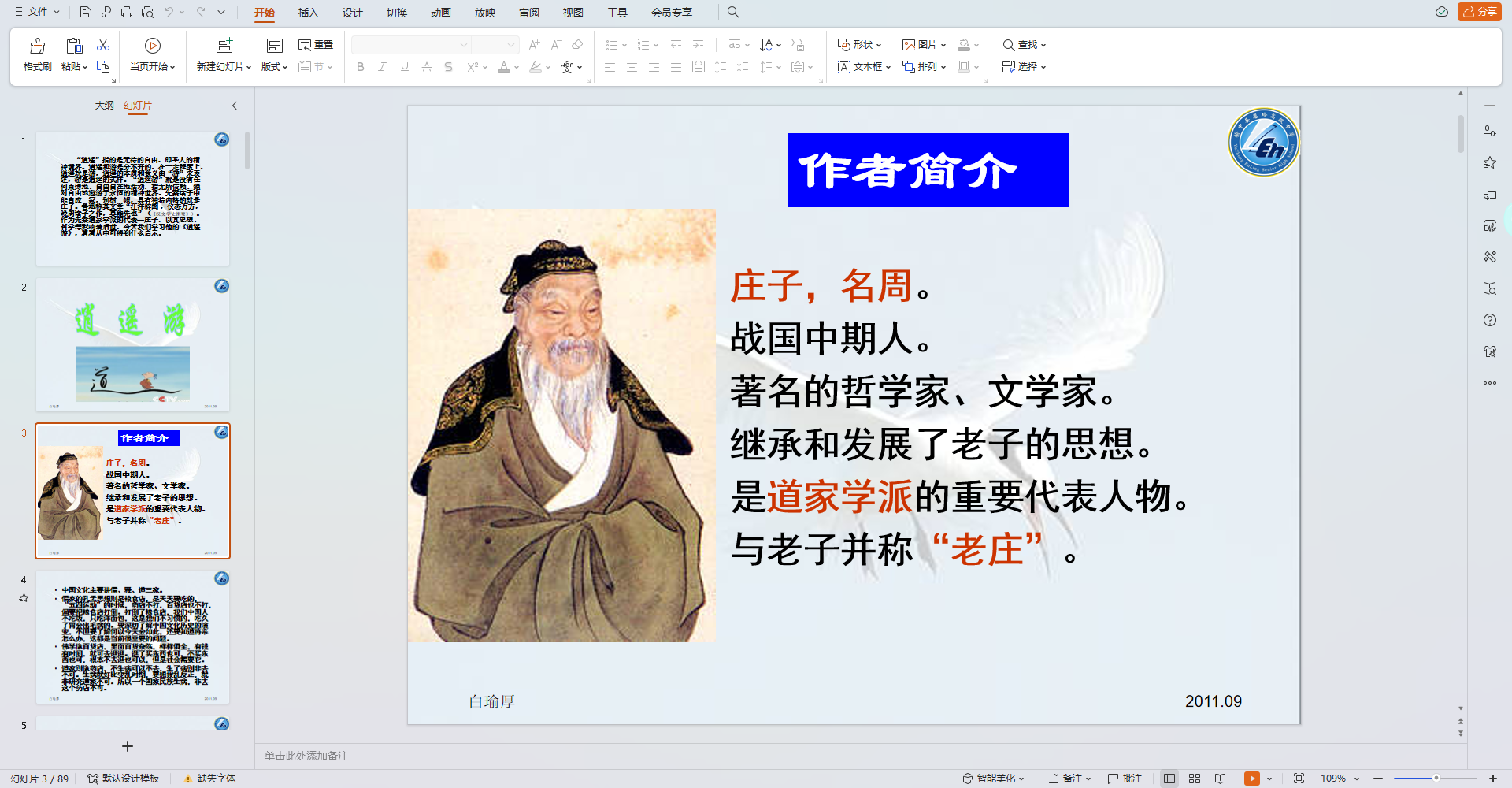The width and height of the screenshot is (1512, 788).
Task: Toggle Italic formatting
Action: 383,67
